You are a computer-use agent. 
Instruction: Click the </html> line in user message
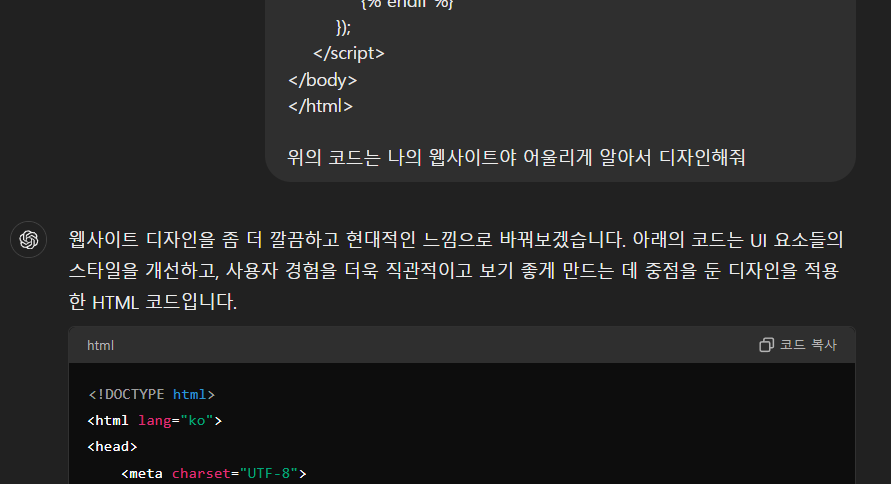320,106
